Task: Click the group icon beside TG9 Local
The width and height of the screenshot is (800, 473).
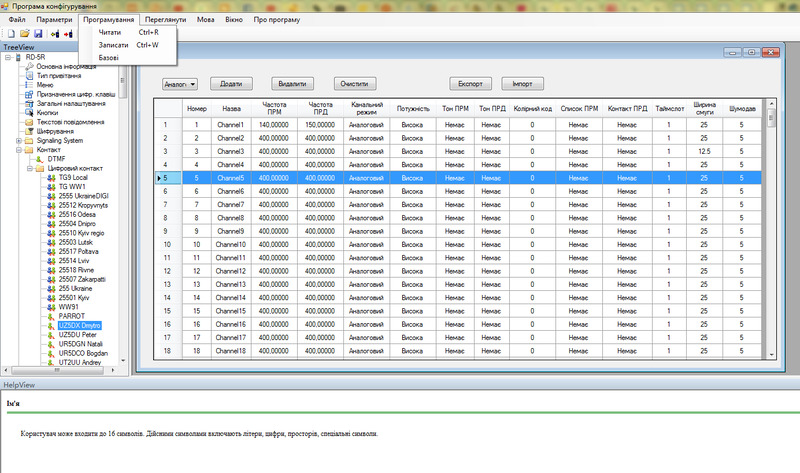Action: point(51,178)
